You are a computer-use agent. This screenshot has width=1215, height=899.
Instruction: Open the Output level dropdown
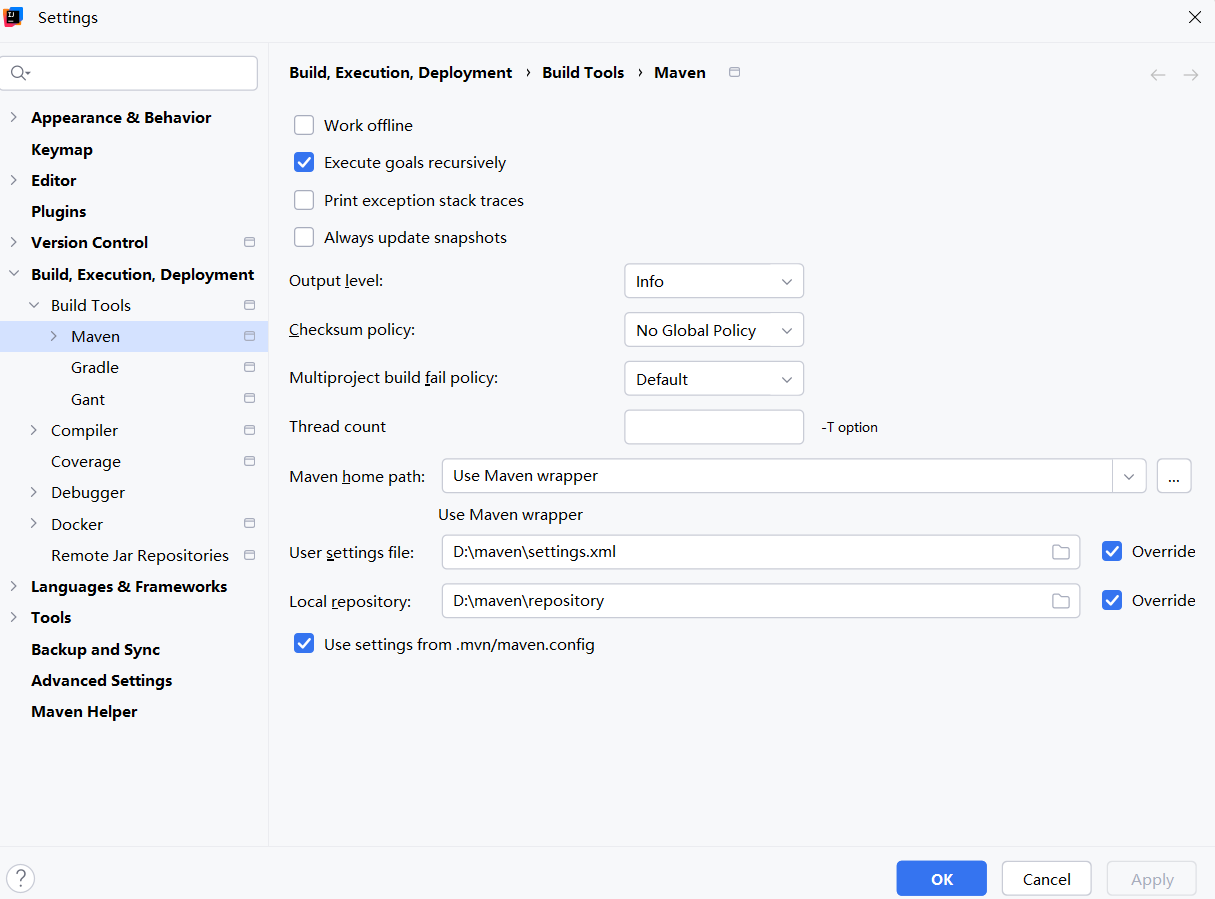(x=714, y=281)
